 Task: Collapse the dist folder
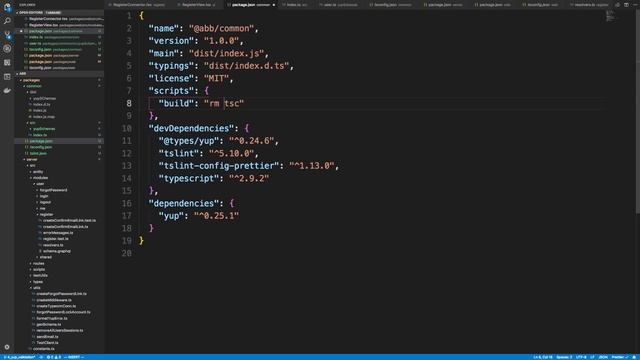pos(33,92)
